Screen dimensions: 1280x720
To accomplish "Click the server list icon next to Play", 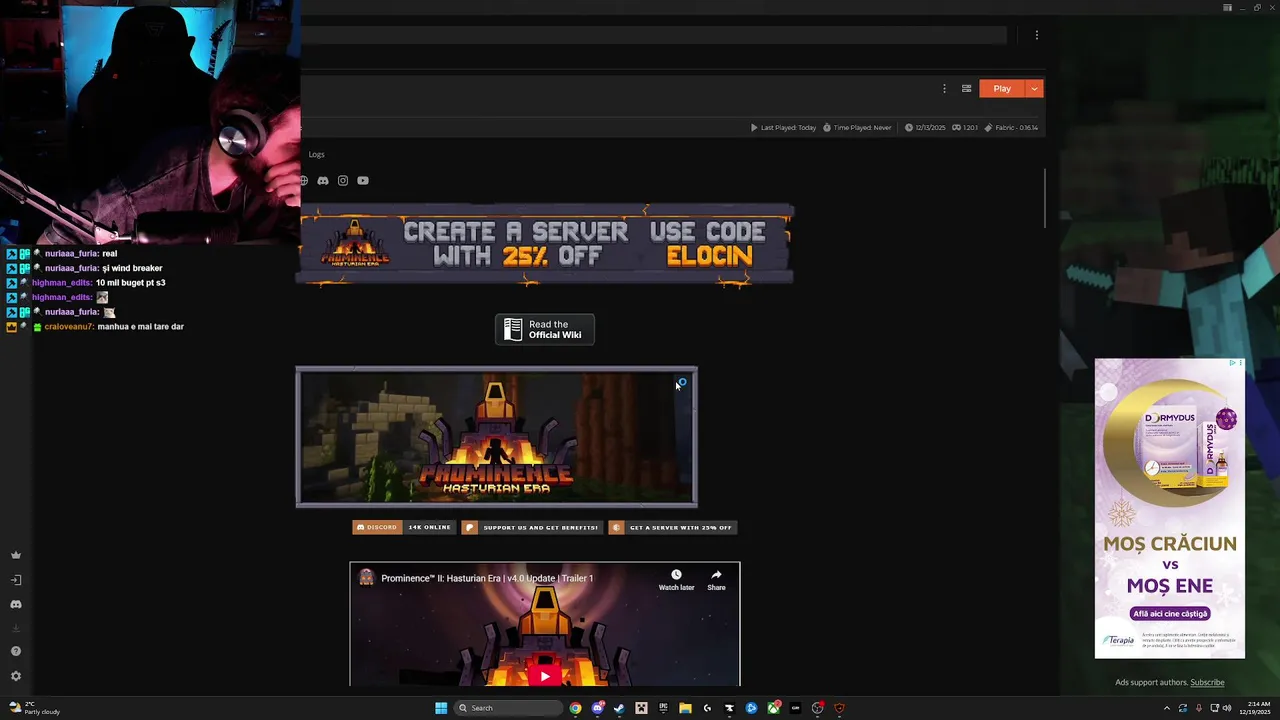I will 966,88.
